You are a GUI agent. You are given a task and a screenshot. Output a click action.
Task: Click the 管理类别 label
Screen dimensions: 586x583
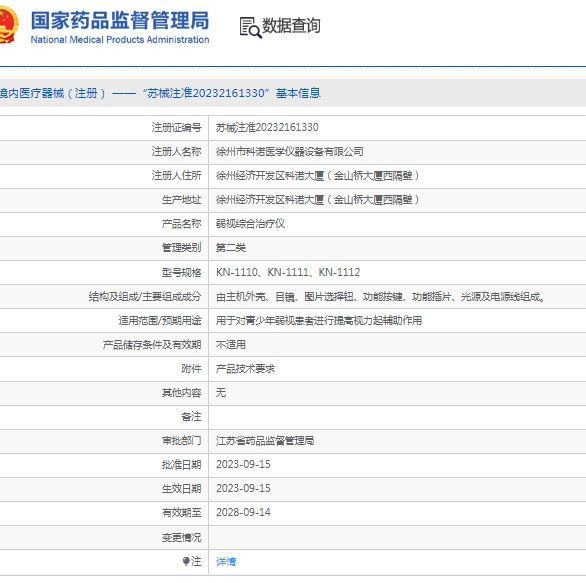(x=181, y=247)
